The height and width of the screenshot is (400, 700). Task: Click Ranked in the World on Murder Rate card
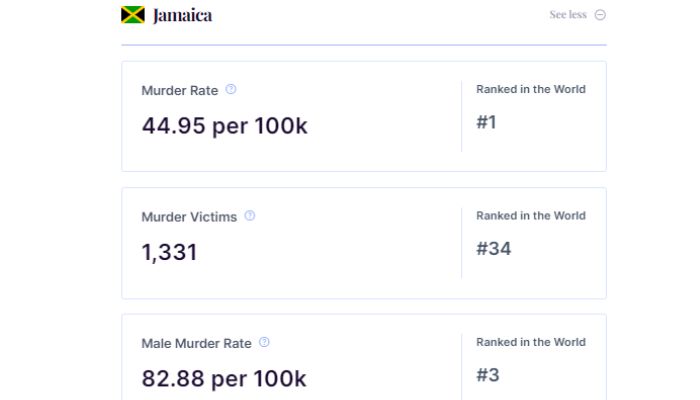pyautogui.click(x=531, y=89)
